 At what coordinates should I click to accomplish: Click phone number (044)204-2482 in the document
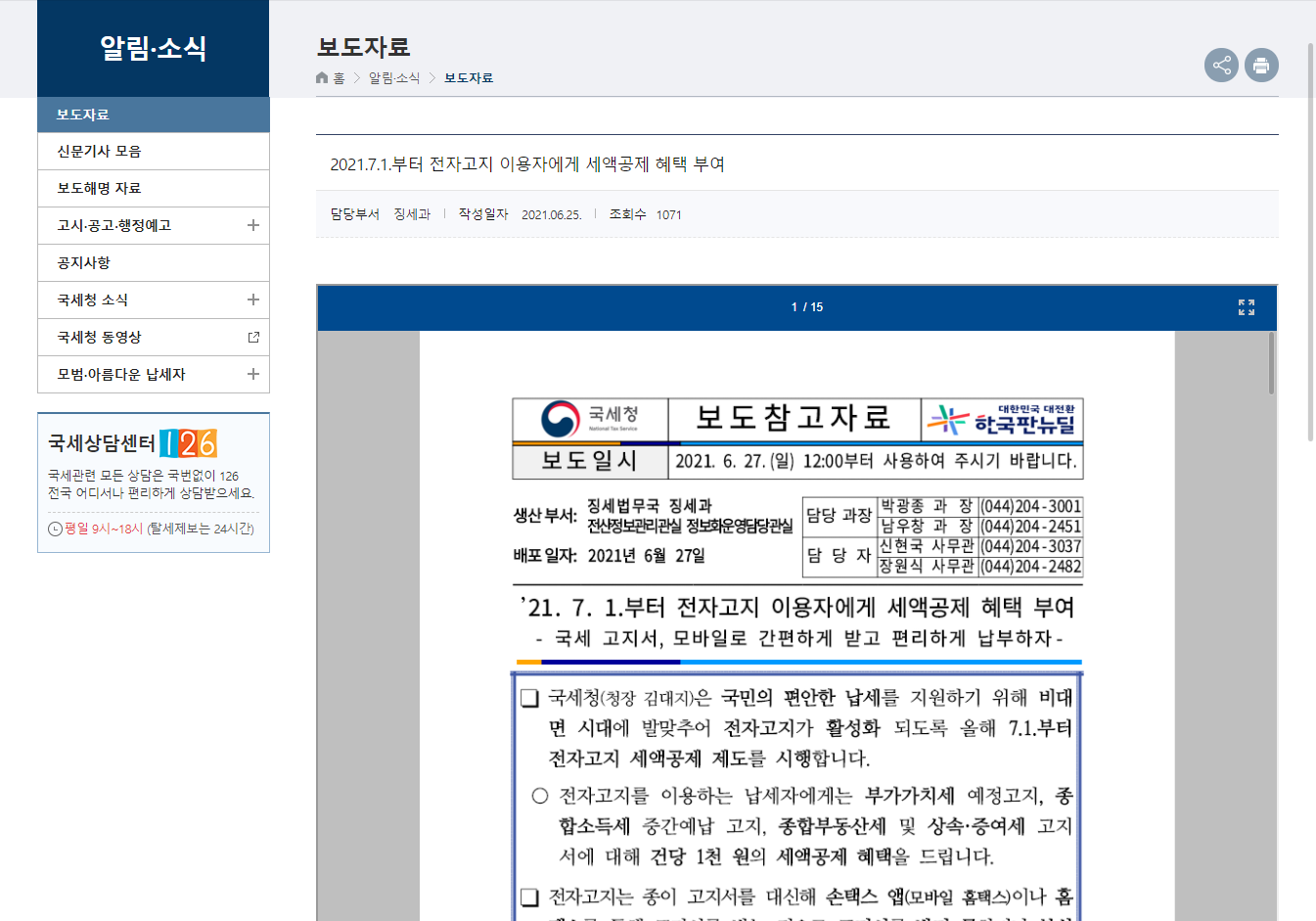[x=1030, y=566]
